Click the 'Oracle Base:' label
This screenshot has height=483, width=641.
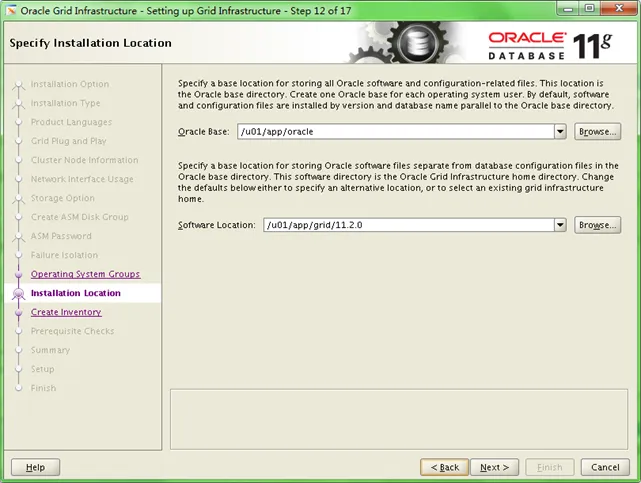[x=204, y=132]
